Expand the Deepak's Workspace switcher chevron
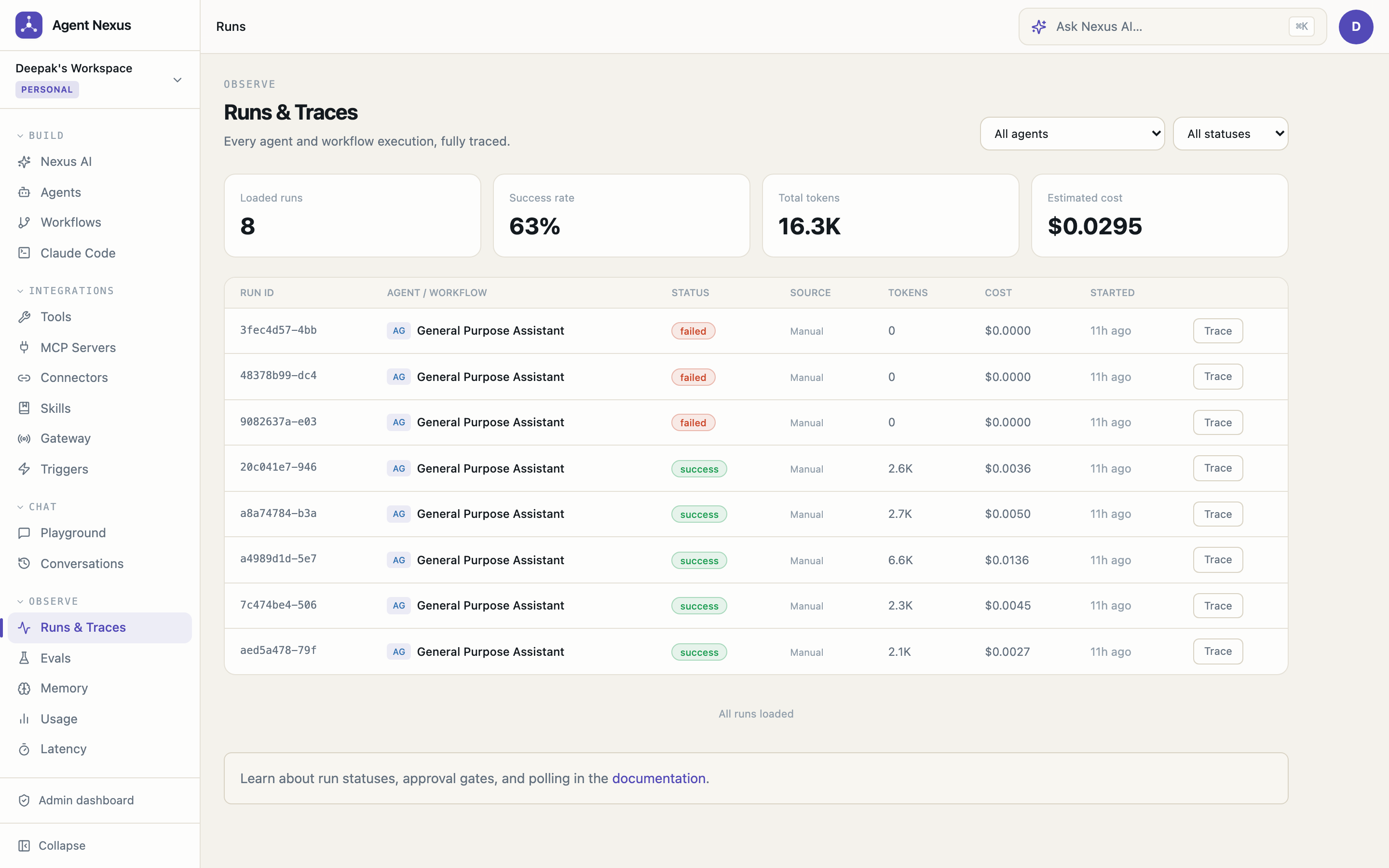1389x868 pixels. 177,80
